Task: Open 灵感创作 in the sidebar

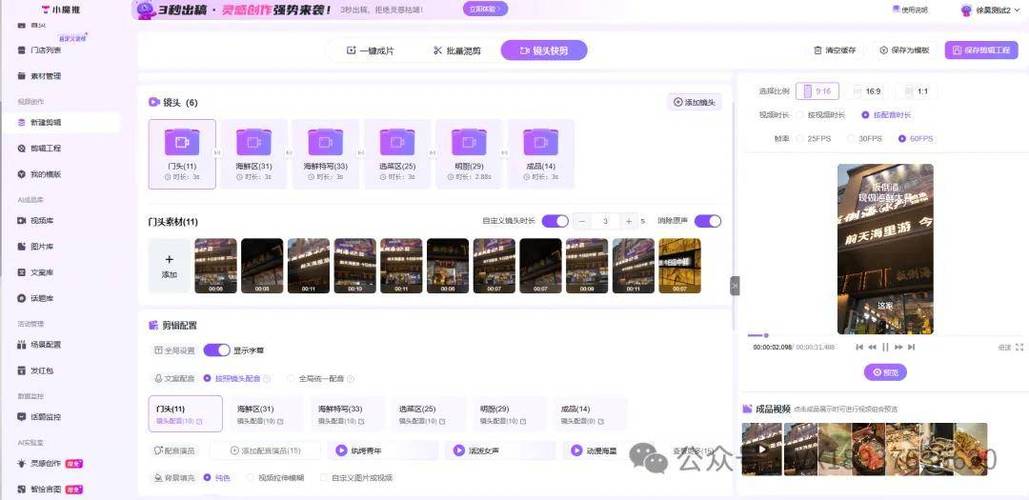Action: tap(49, 463)
